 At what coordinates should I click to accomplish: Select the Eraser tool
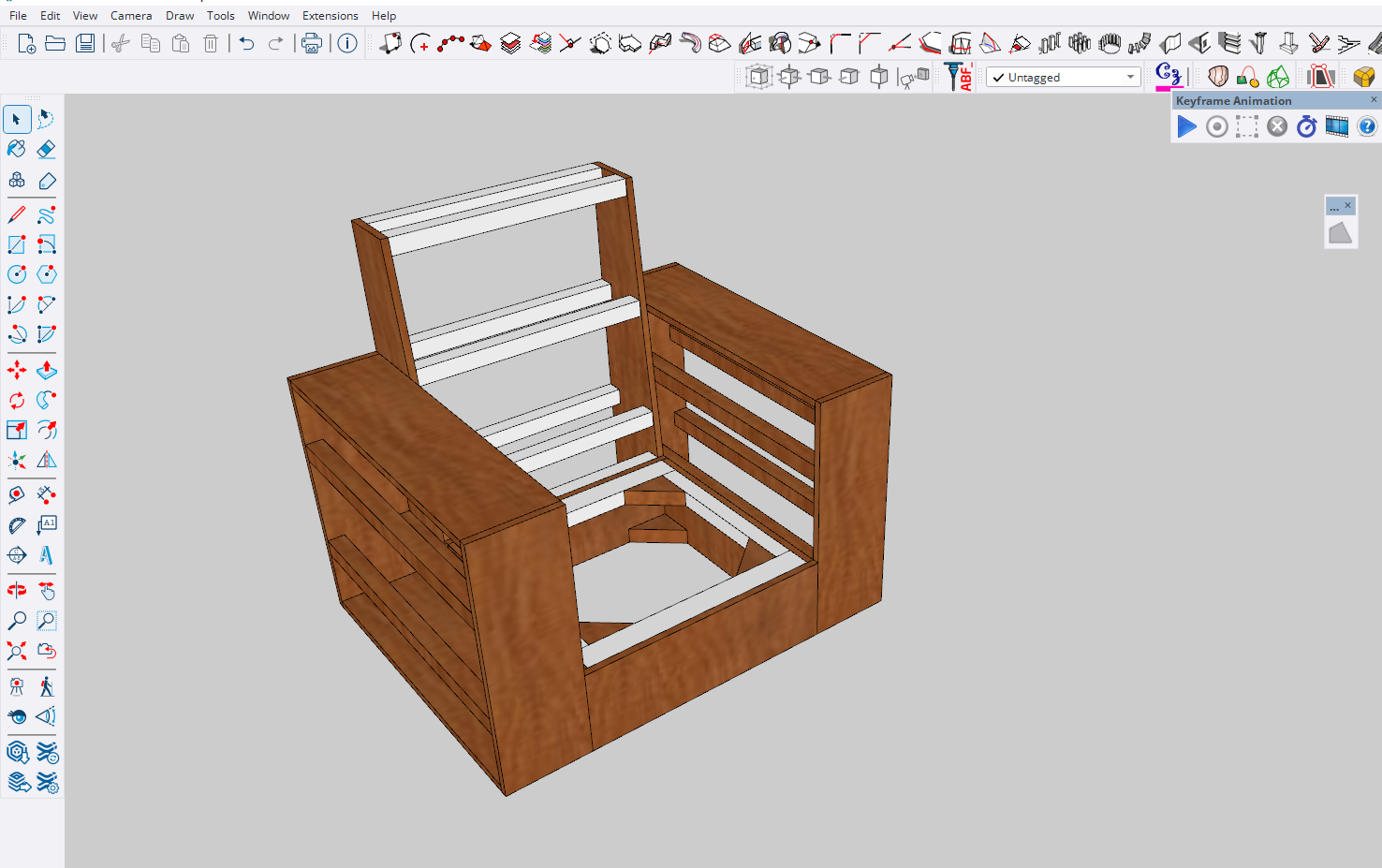point(46,149)
